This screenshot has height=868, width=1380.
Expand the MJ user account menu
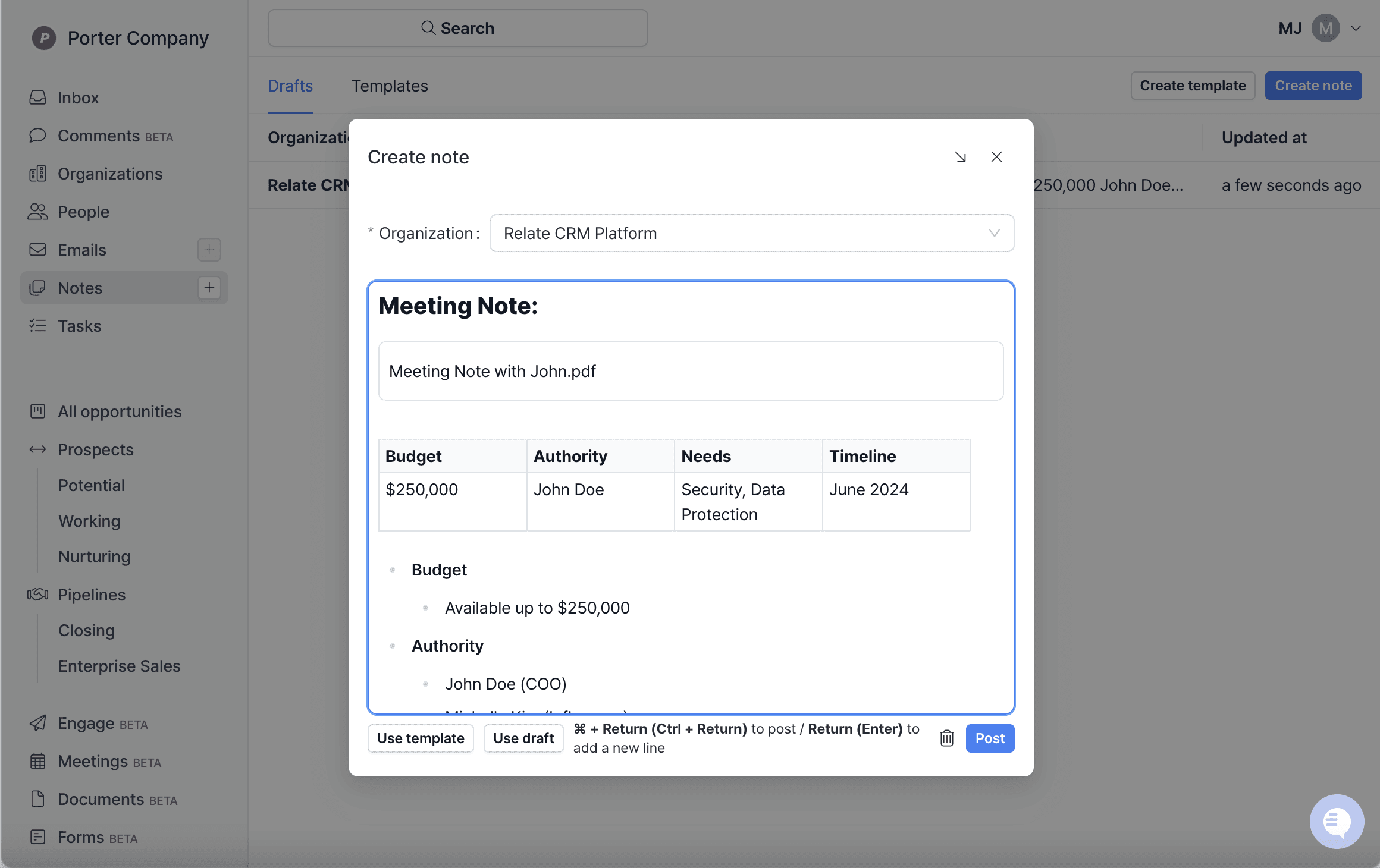[1356, 28]
